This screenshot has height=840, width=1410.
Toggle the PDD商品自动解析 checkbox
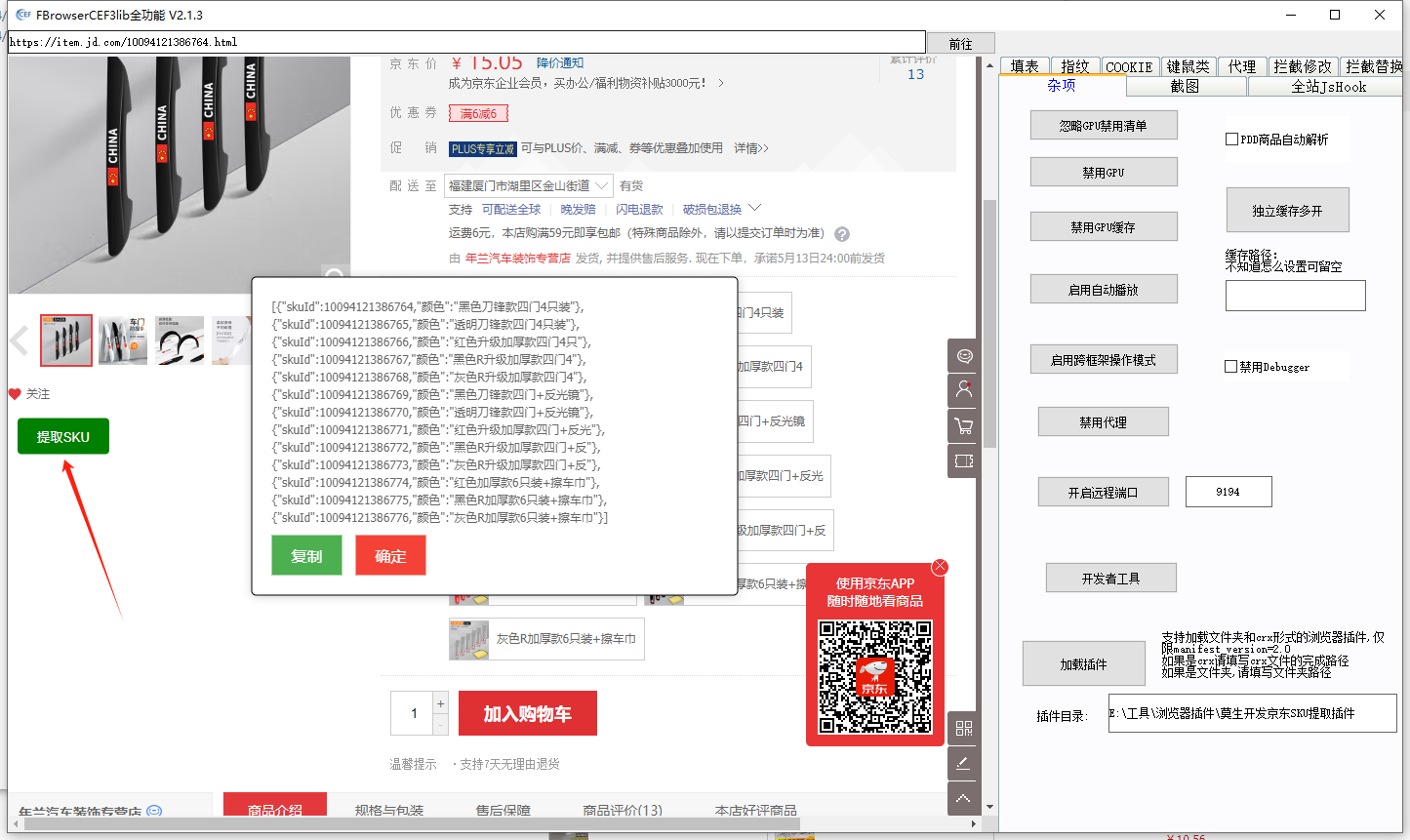point(1232,140)
